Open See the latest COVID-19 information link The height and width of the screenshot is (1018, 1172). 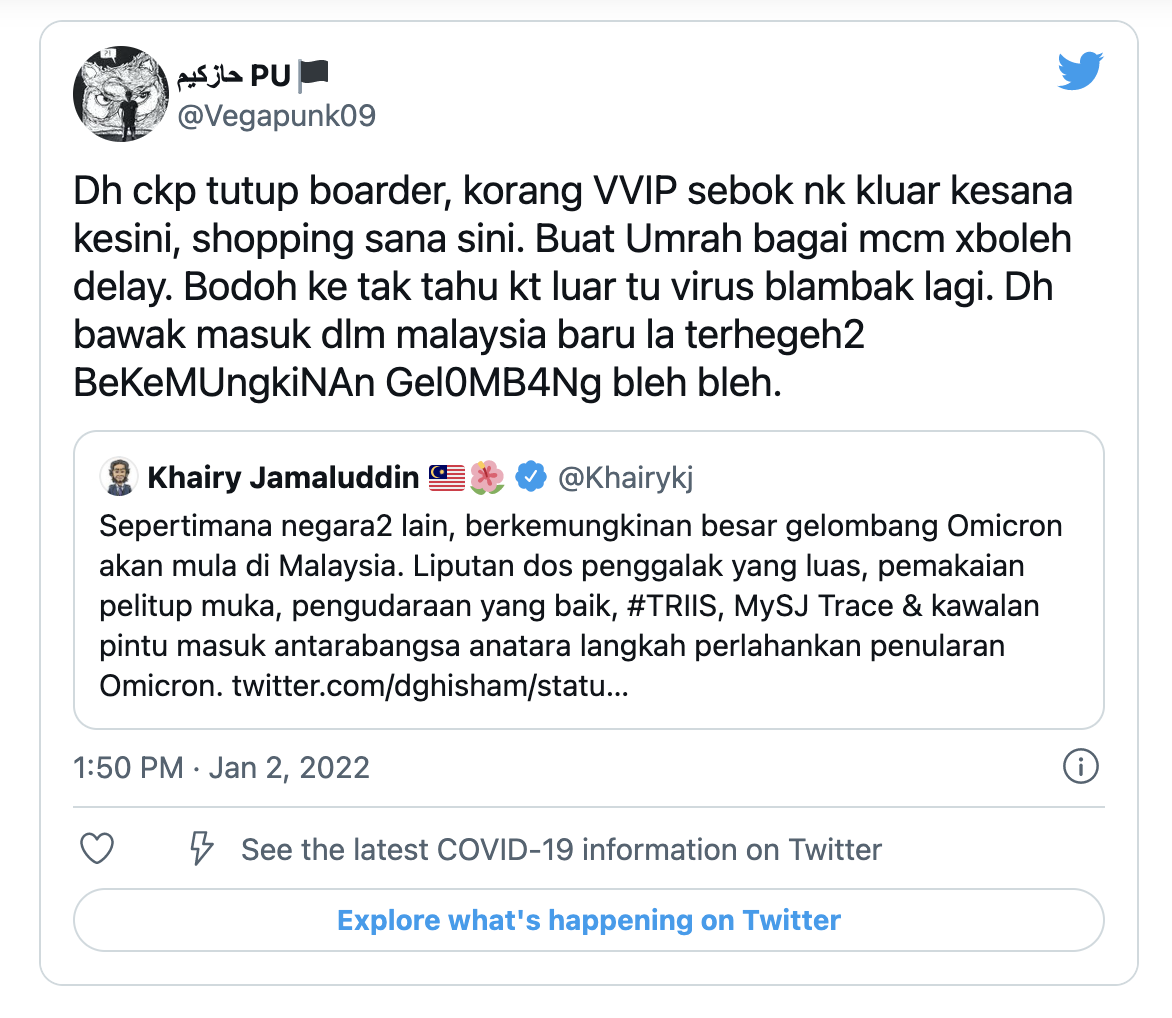click(x=561, y=850)
